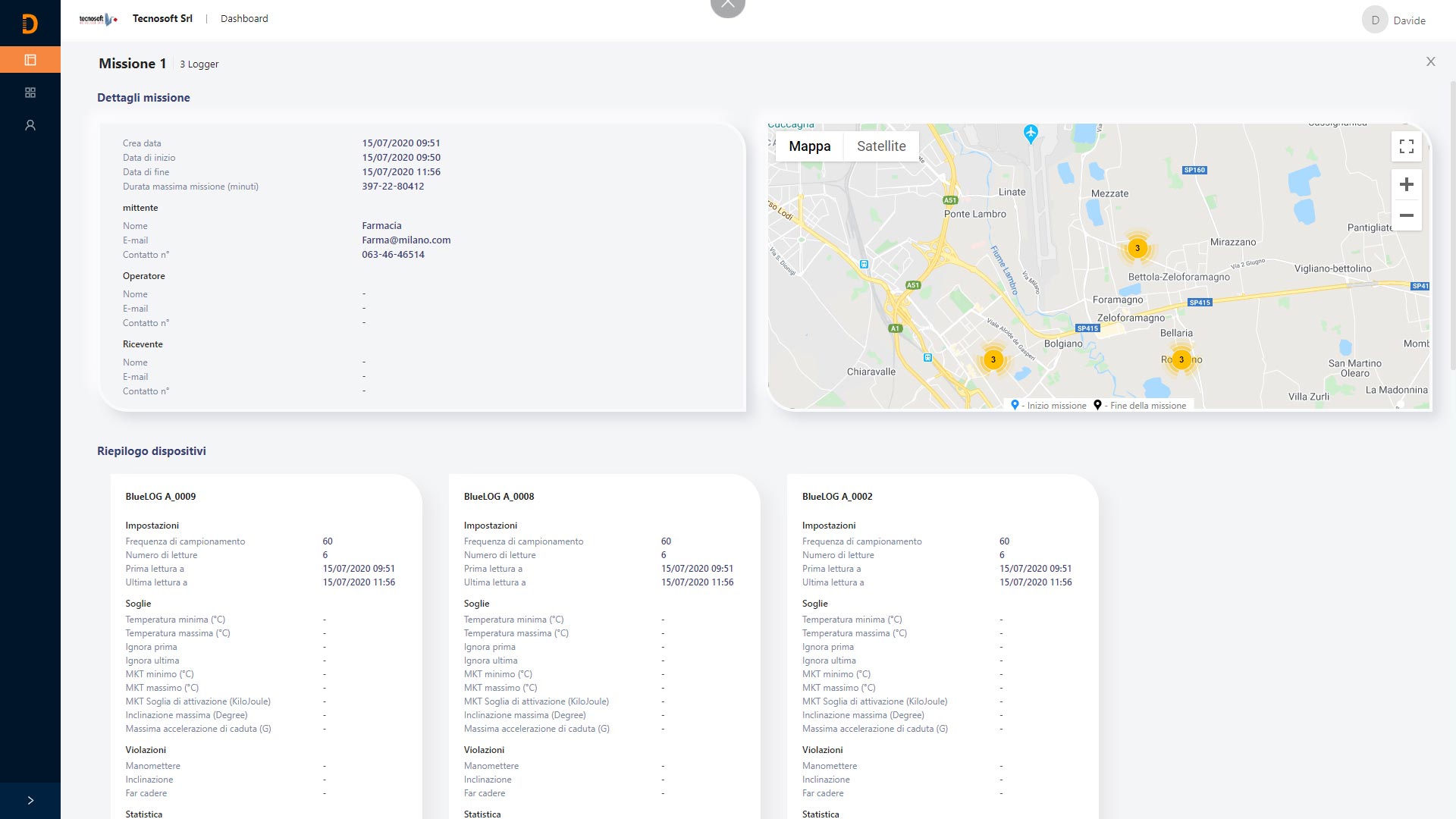The width and height of the screenshot is (1456, 819).
Task: Click the Riepilogo dispositivi heading
Action: click(x=152, y=450)
